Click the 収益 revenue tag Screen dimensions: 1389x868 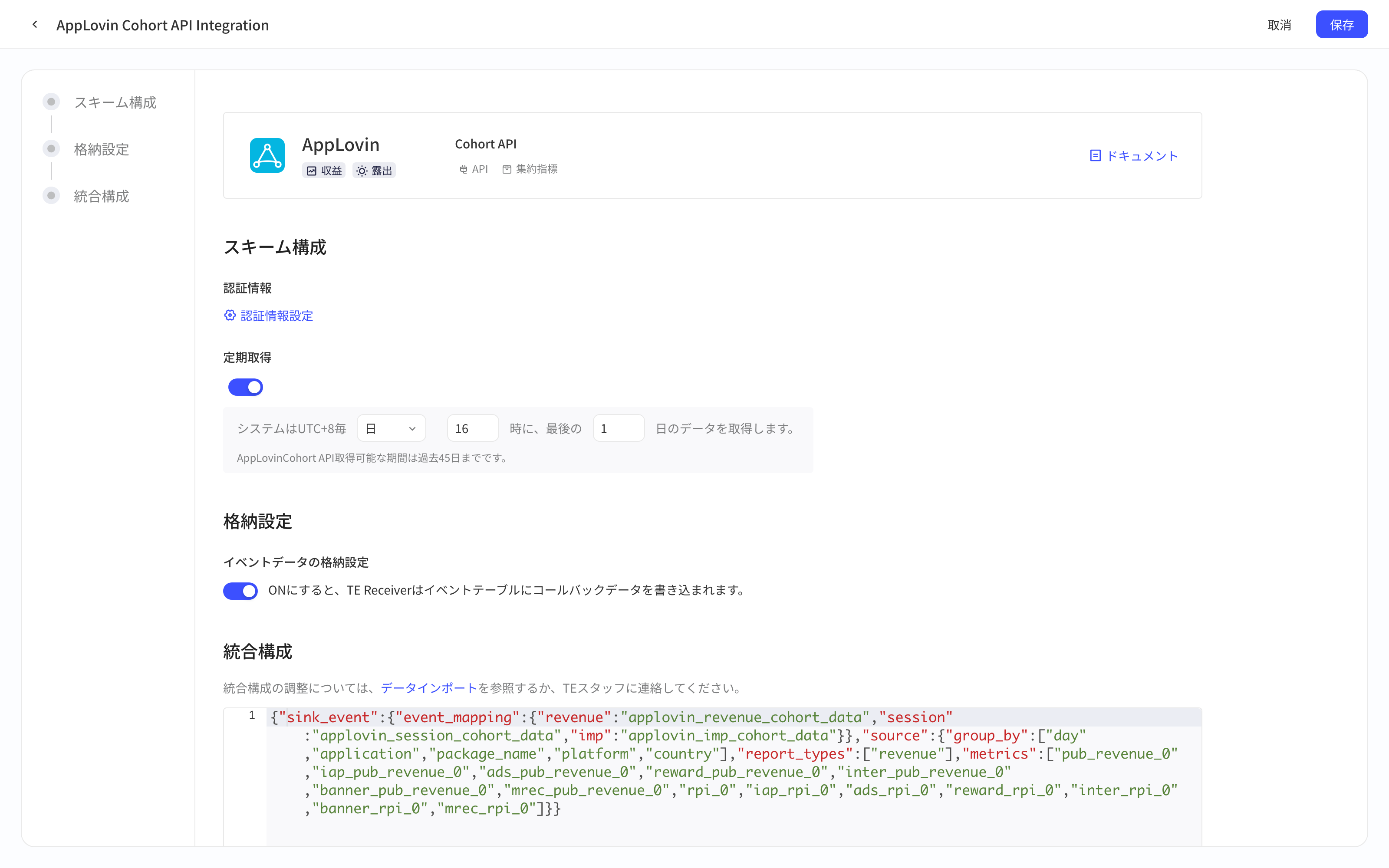tap(324, 171)
